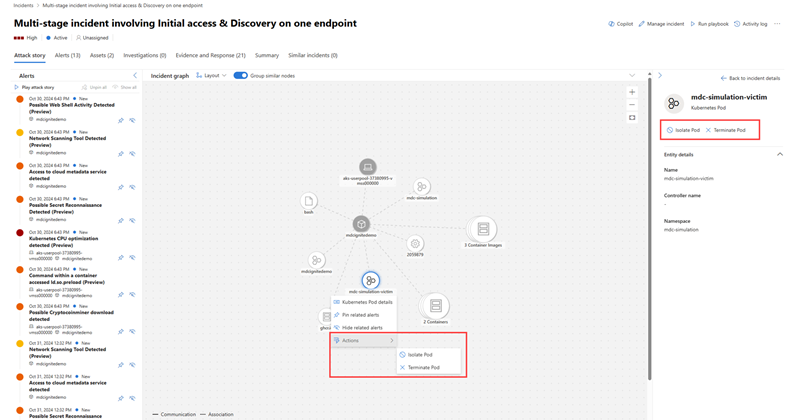
Task: Hide the Possible Cryptocoinminer download alert
Action: [x=132, y=332]
